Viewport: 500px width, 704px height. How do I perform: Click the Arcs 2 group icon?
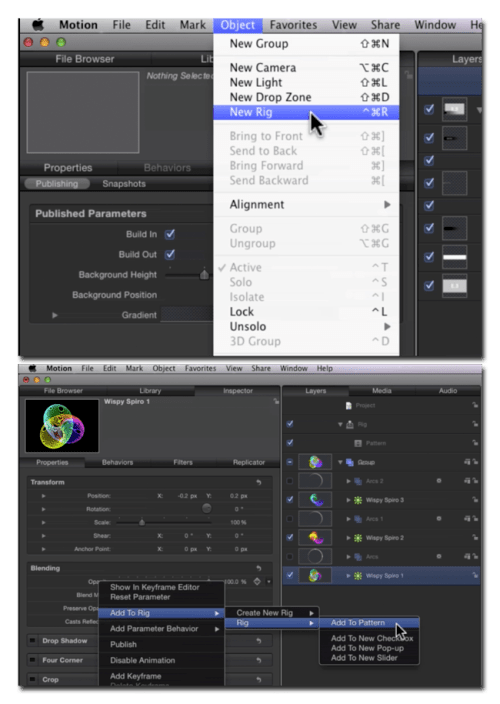(x=358, y=481)
